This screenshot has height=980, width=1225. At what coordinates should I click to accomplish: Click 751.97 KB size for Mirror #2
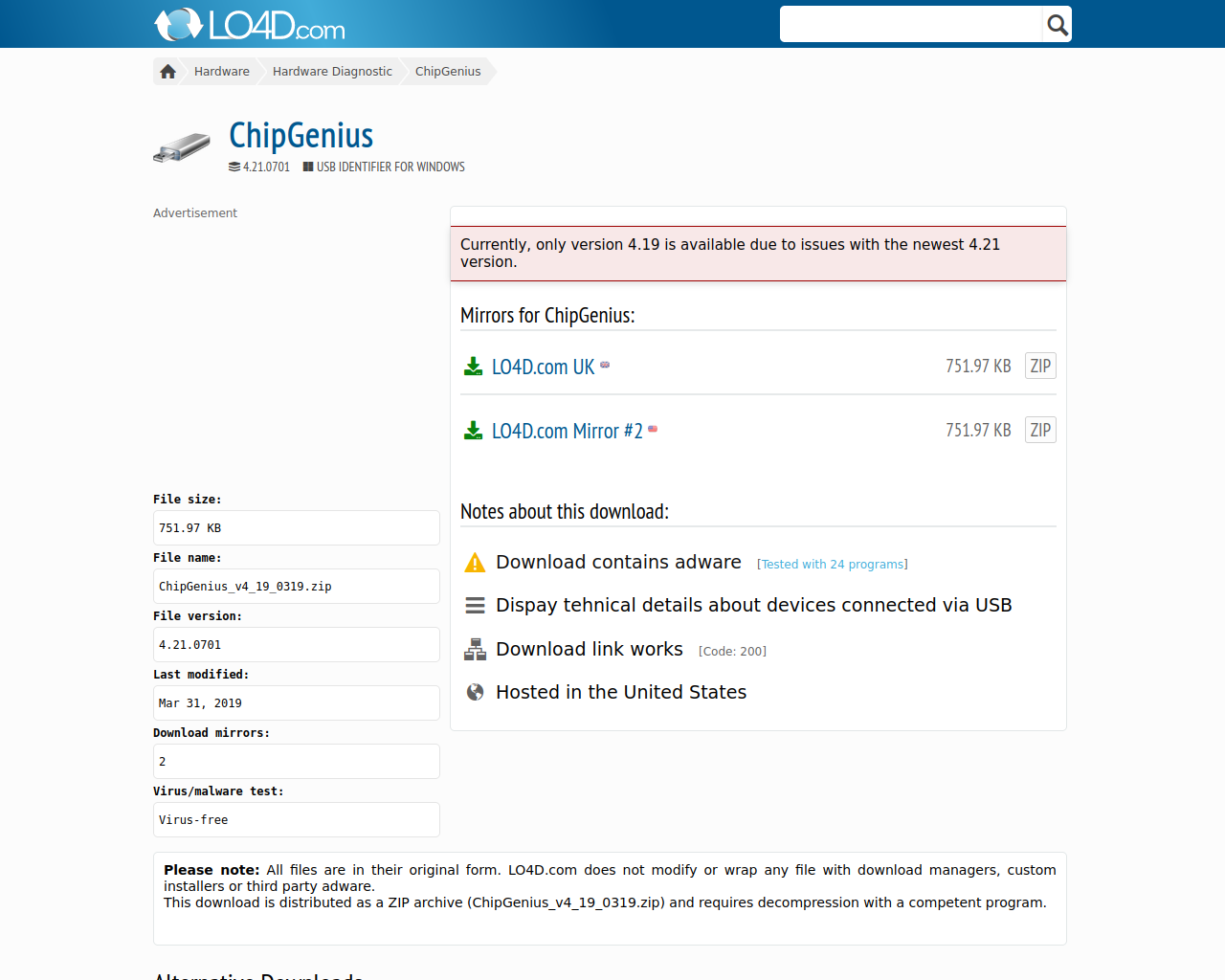pyautogui.click(x=978, y=430)
